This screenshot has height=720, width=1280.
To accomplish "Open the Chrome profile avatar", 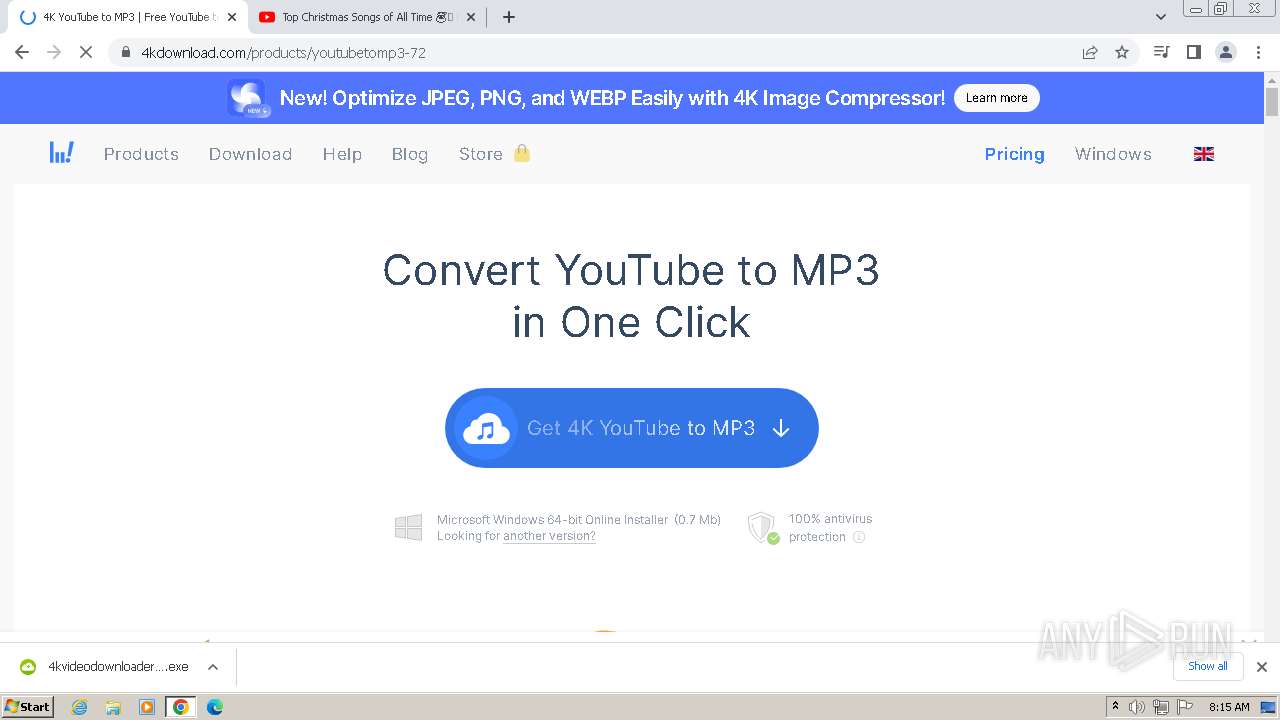I will [1226, 52].
